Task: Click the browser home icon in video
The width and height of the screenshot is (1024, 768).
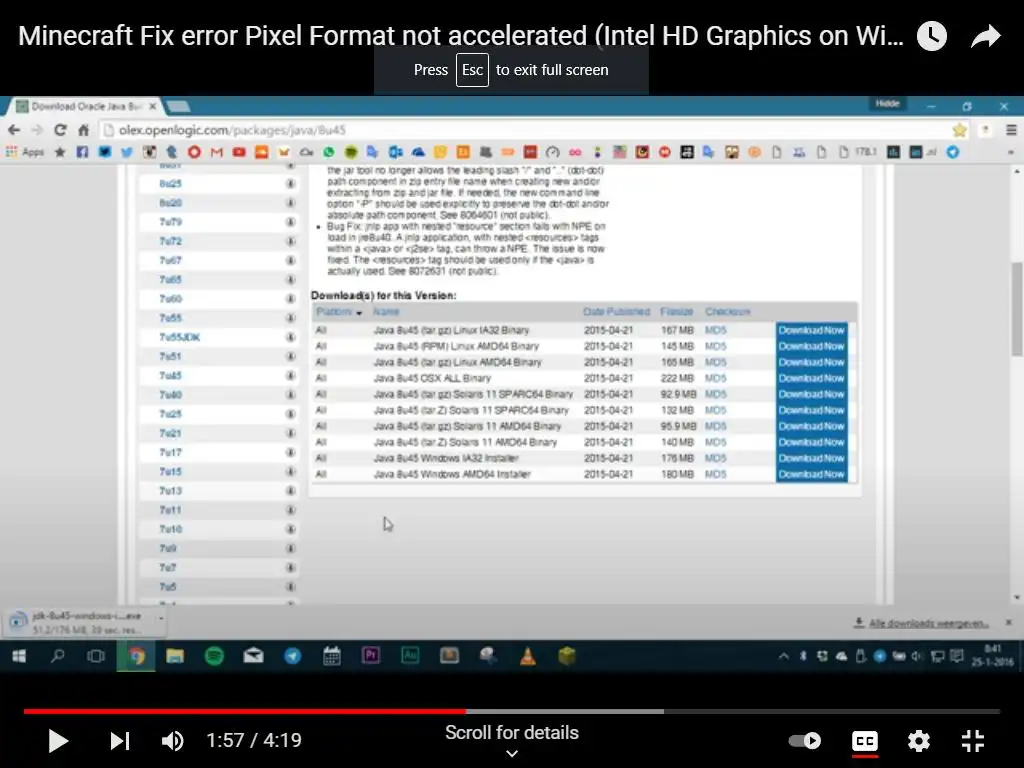Action: [x=83, y=130]
